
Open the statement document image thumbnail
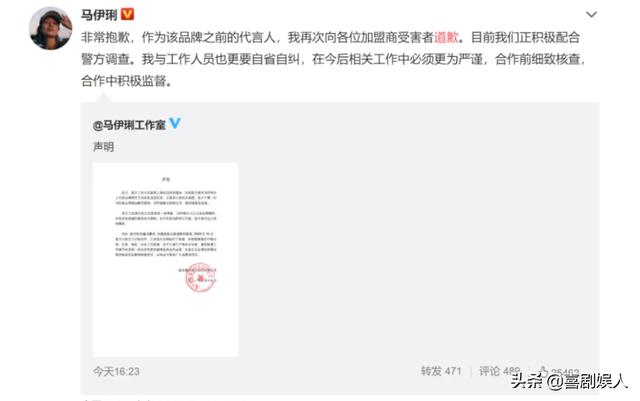pyautogui.click(x=166, y=259)
